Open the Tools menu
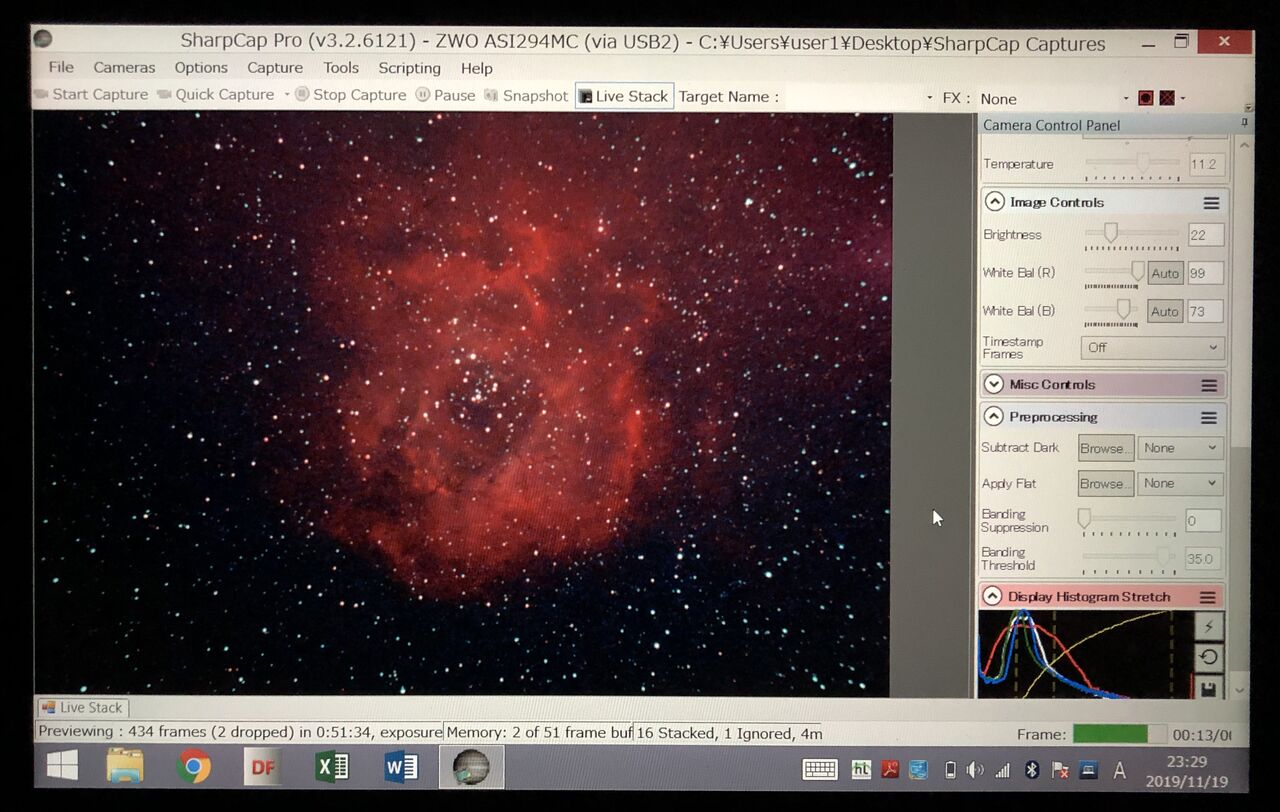Viewport: 1280px width, 812px height. click(341, 67)
